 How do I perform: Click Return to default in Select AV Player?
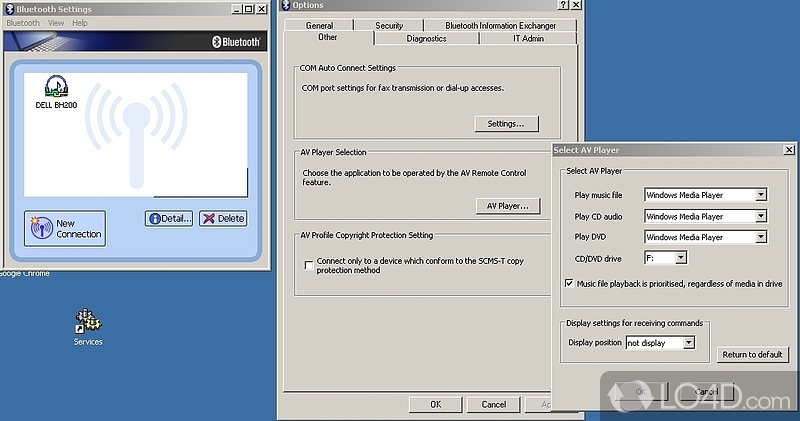[752, 354]
